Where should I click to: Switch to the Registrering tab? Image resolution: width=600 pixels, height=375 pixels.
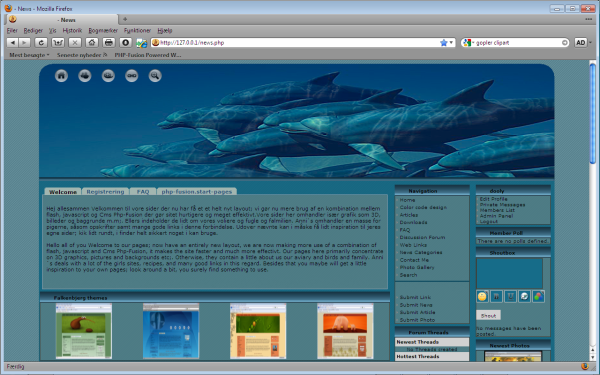point(105,191)
